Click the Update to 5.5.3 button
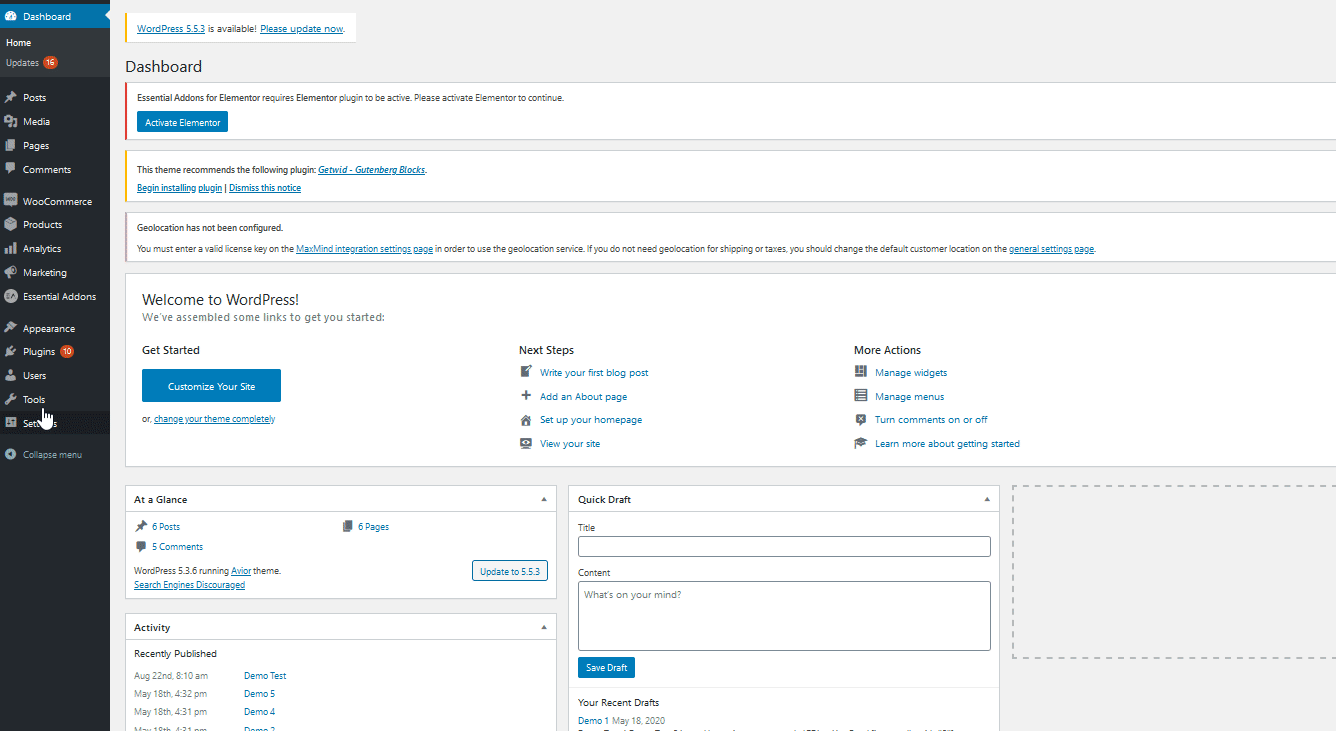 510,571
